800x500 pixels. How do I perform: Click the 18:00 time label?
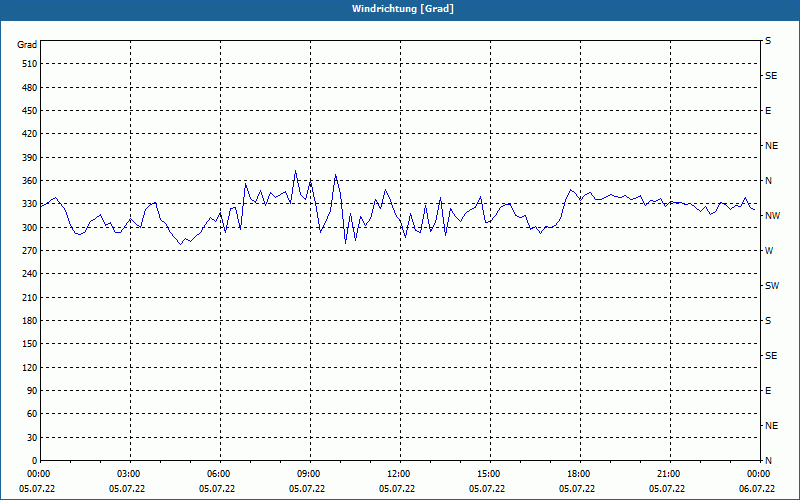(579, 474)
